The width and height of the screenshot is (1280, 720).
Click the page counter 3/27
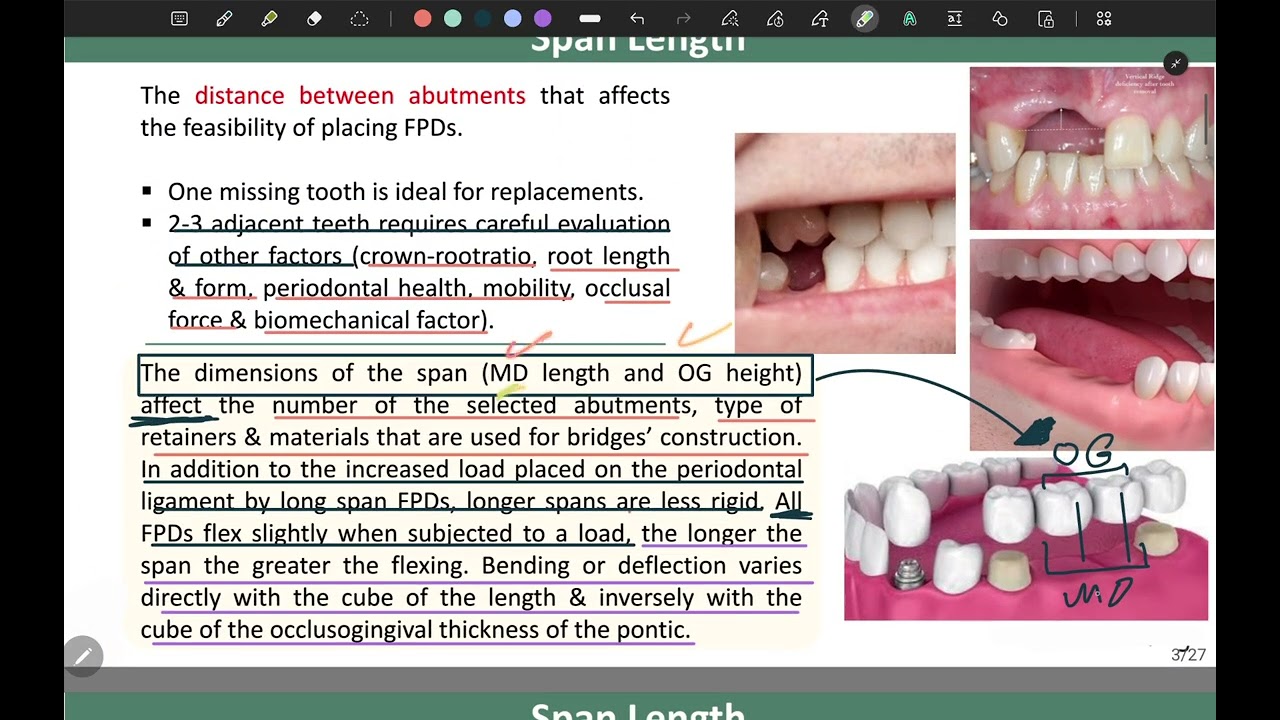coord(1188,655)
